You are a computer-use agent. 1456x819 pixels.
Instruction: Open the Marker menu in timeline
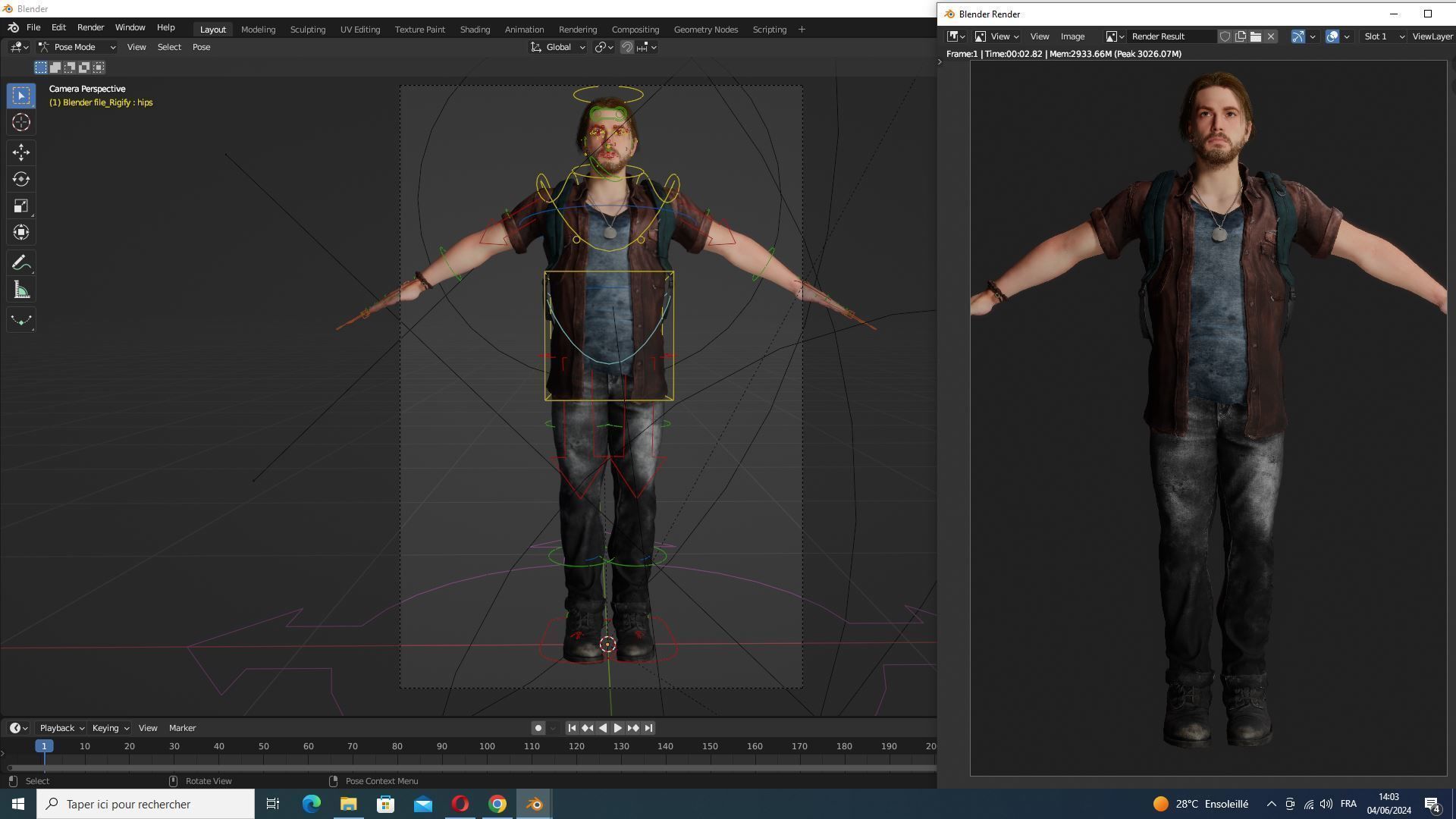182,728
